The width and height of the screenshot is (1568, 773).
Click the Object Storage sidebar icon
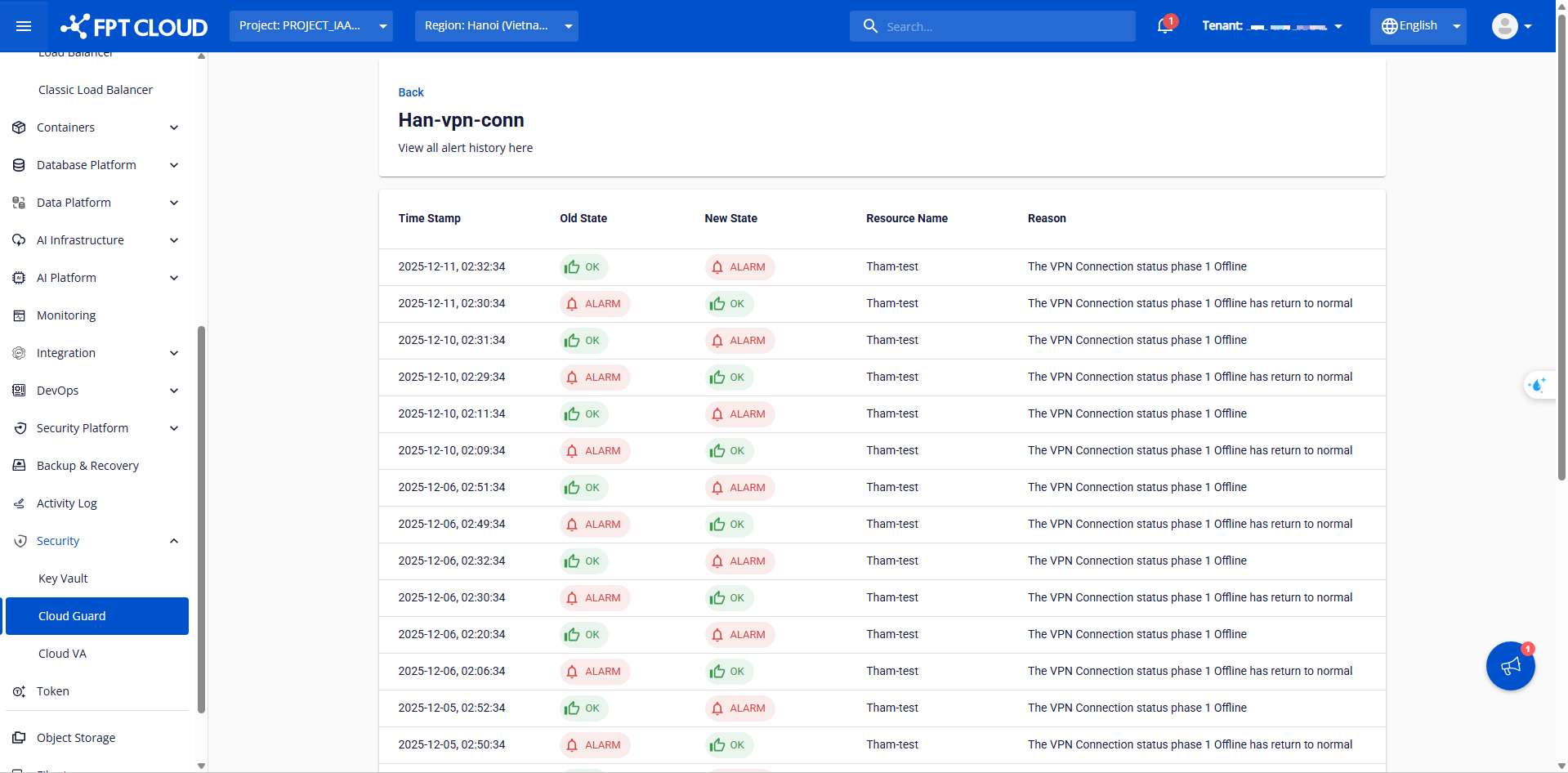coord(19,738)
